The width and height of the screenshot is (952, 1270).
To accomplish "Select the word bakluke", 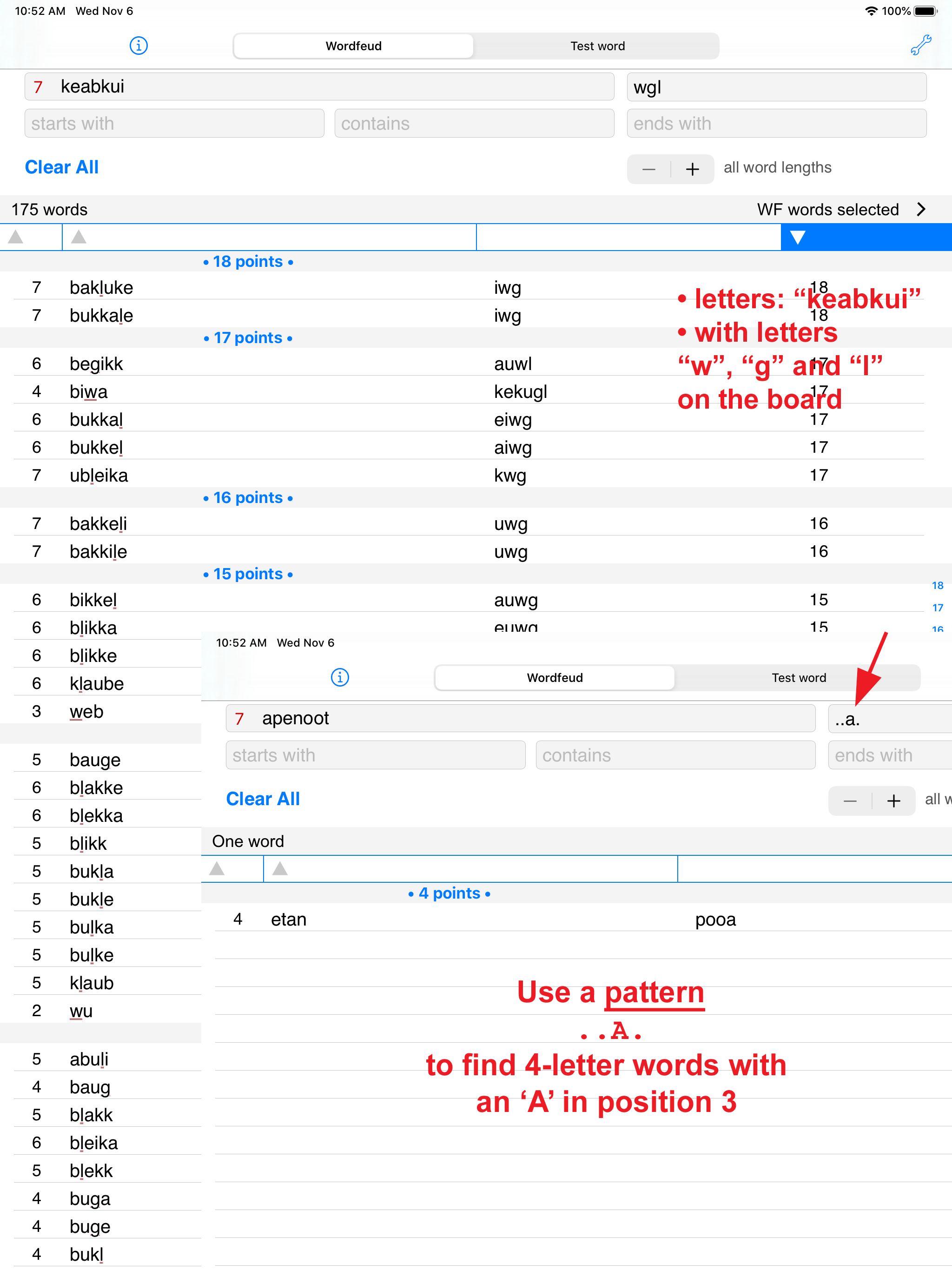I will point(101,287).
